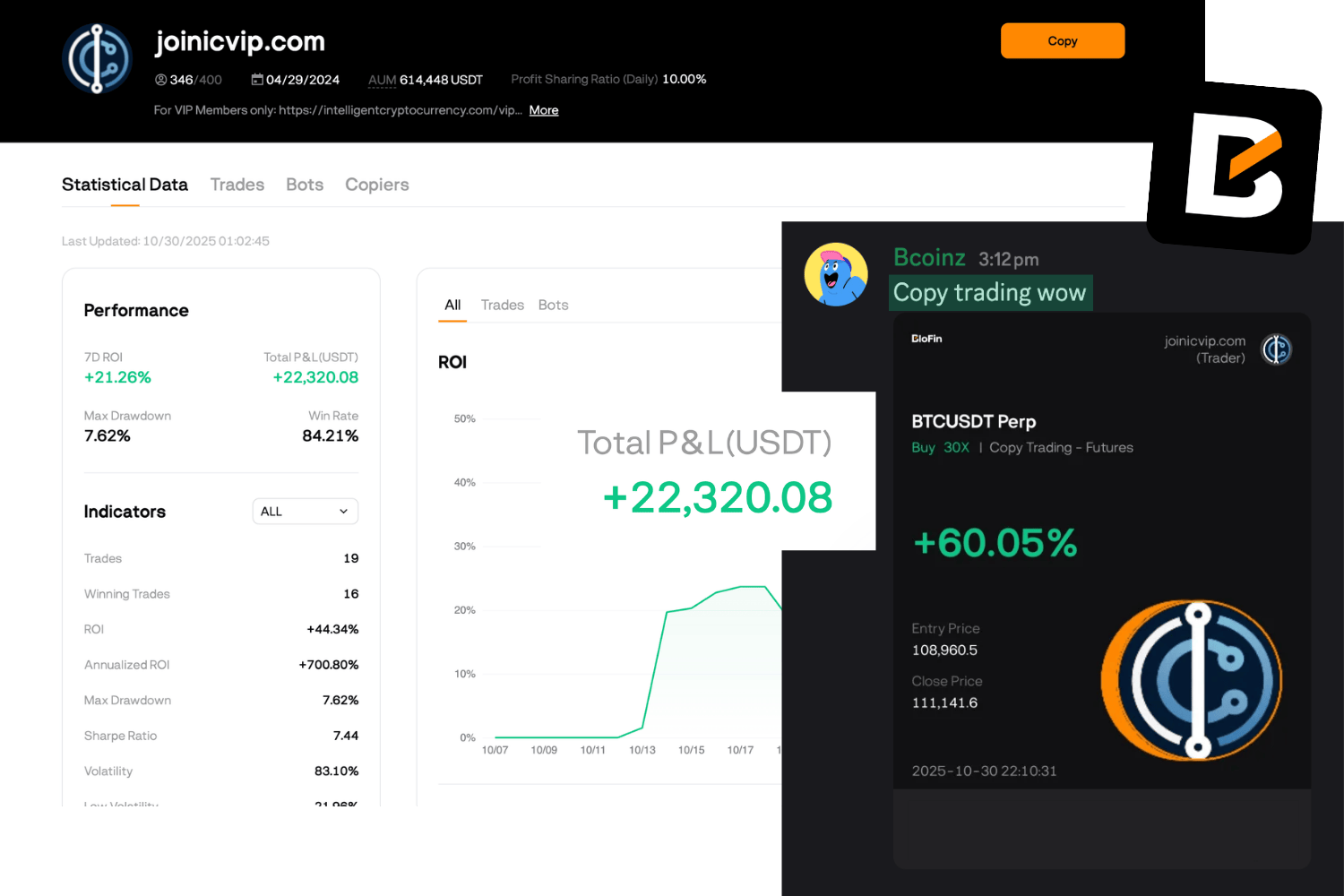This screenshot has height=896, width=1344.
Task: Click the 10/13 date on the chart axis
Action: [642, 751]
